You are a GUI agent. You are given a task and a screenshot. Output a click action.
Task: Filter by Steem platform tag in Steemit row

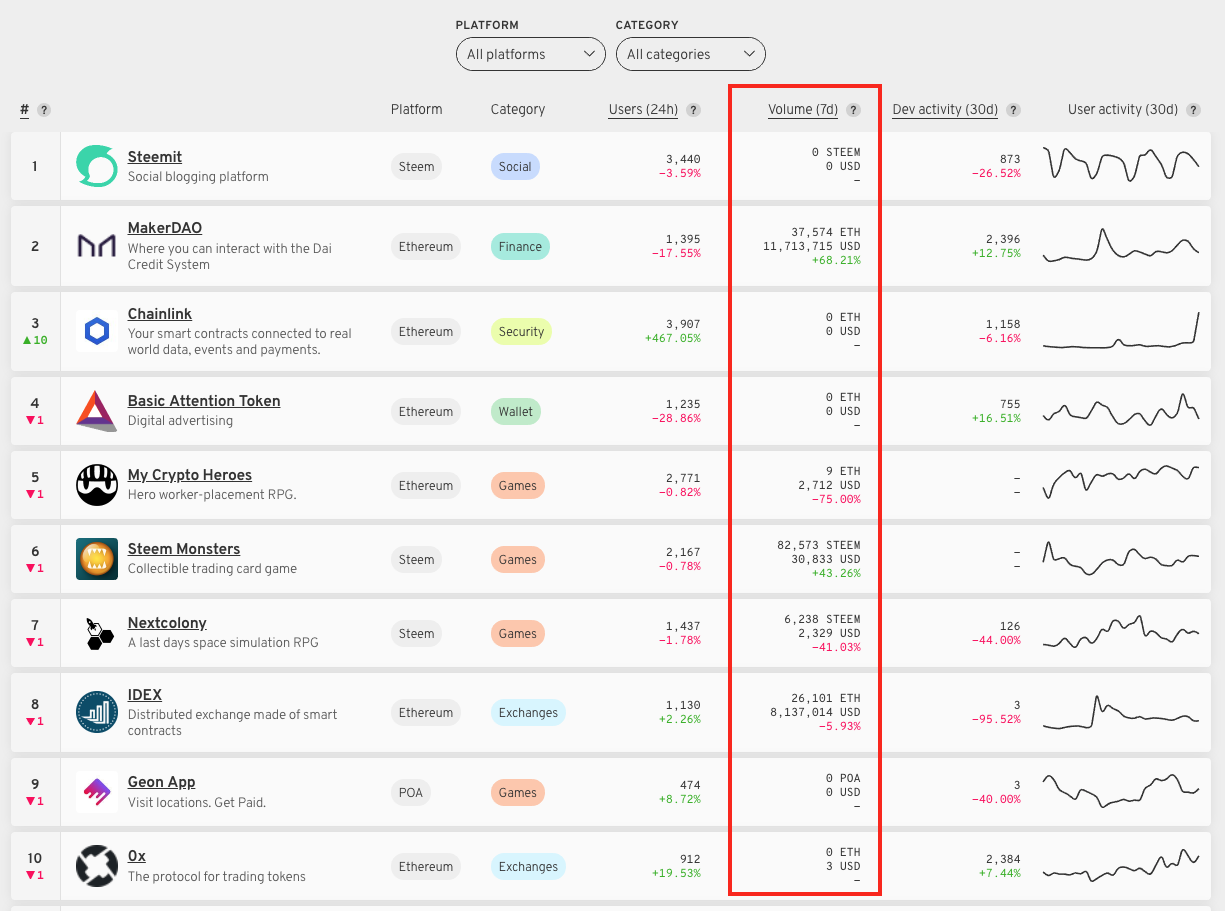416,167
